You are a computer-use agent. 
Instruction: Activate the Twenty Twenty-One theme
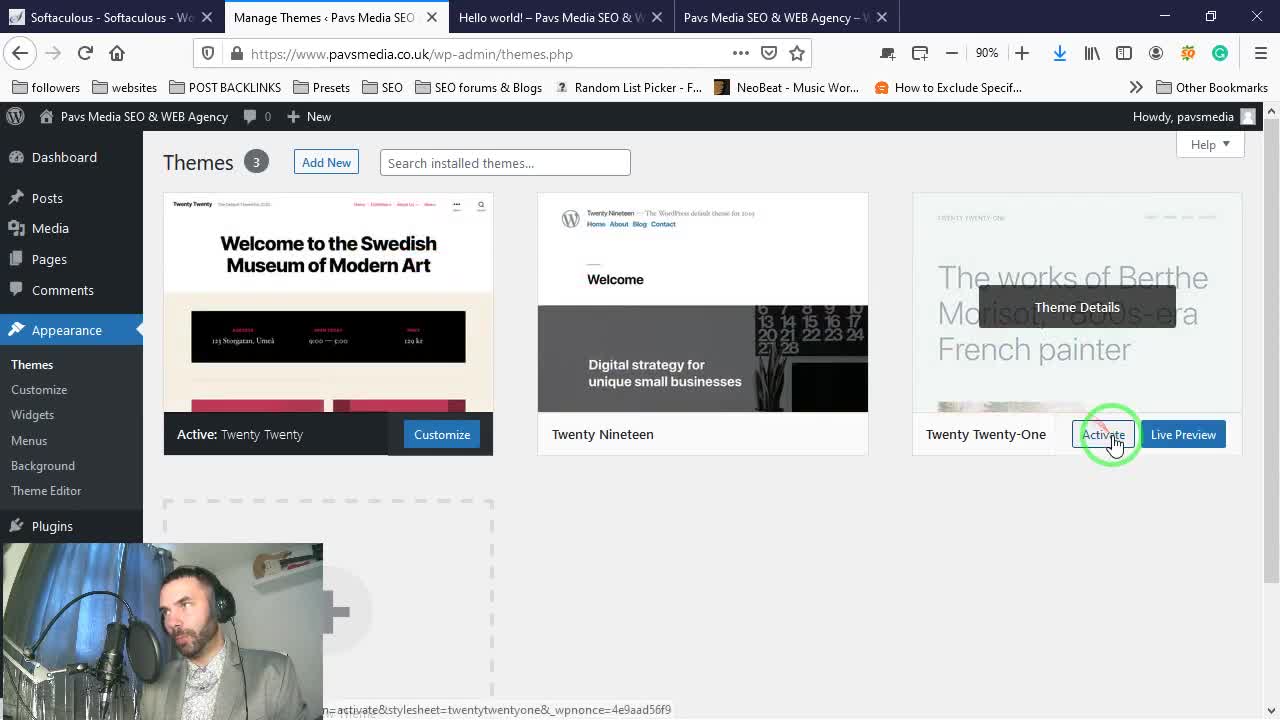point(1103,435)
